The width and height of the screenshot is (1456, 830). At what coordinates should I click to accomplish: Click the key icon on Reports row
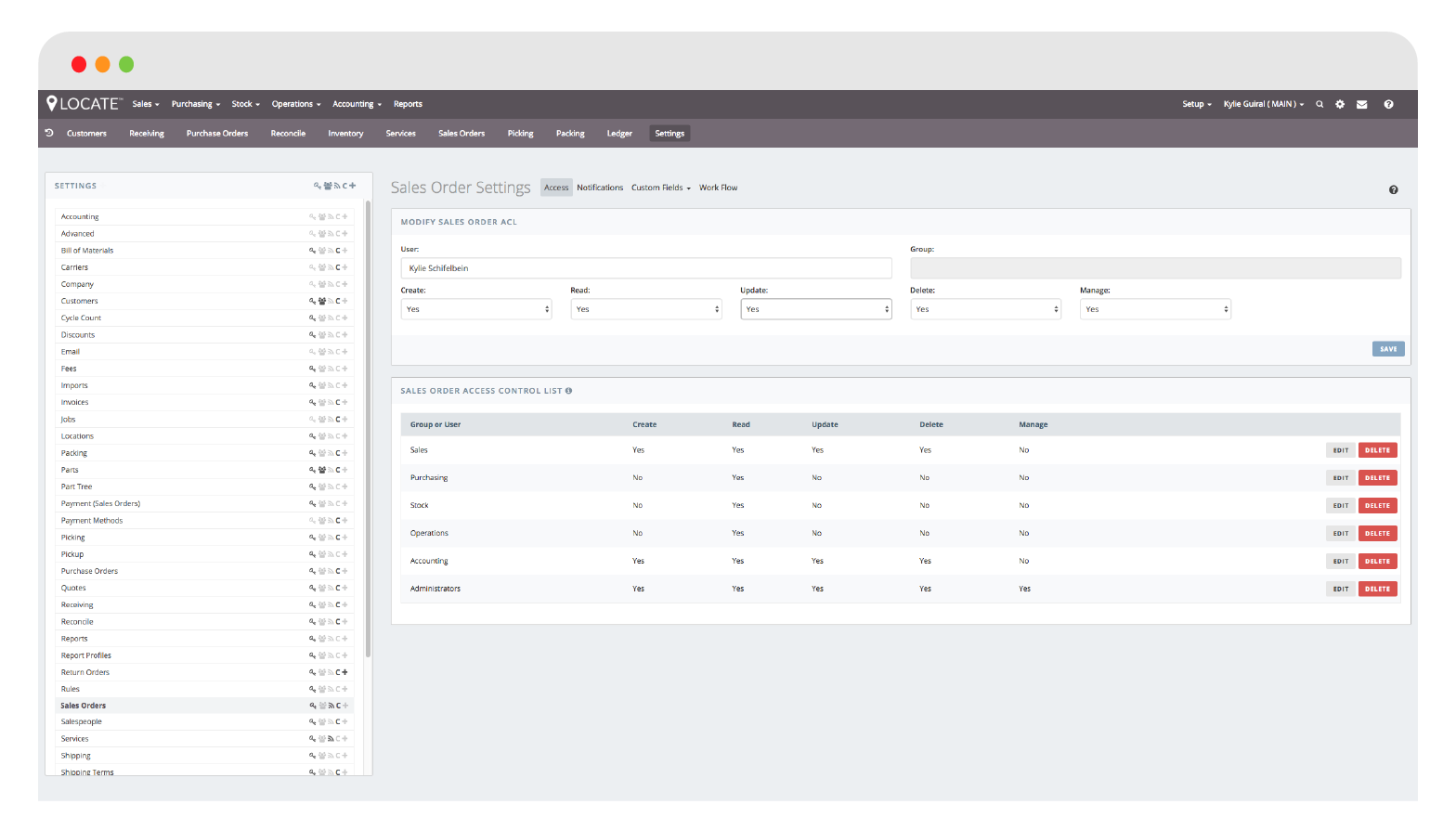tap(313, 639)
